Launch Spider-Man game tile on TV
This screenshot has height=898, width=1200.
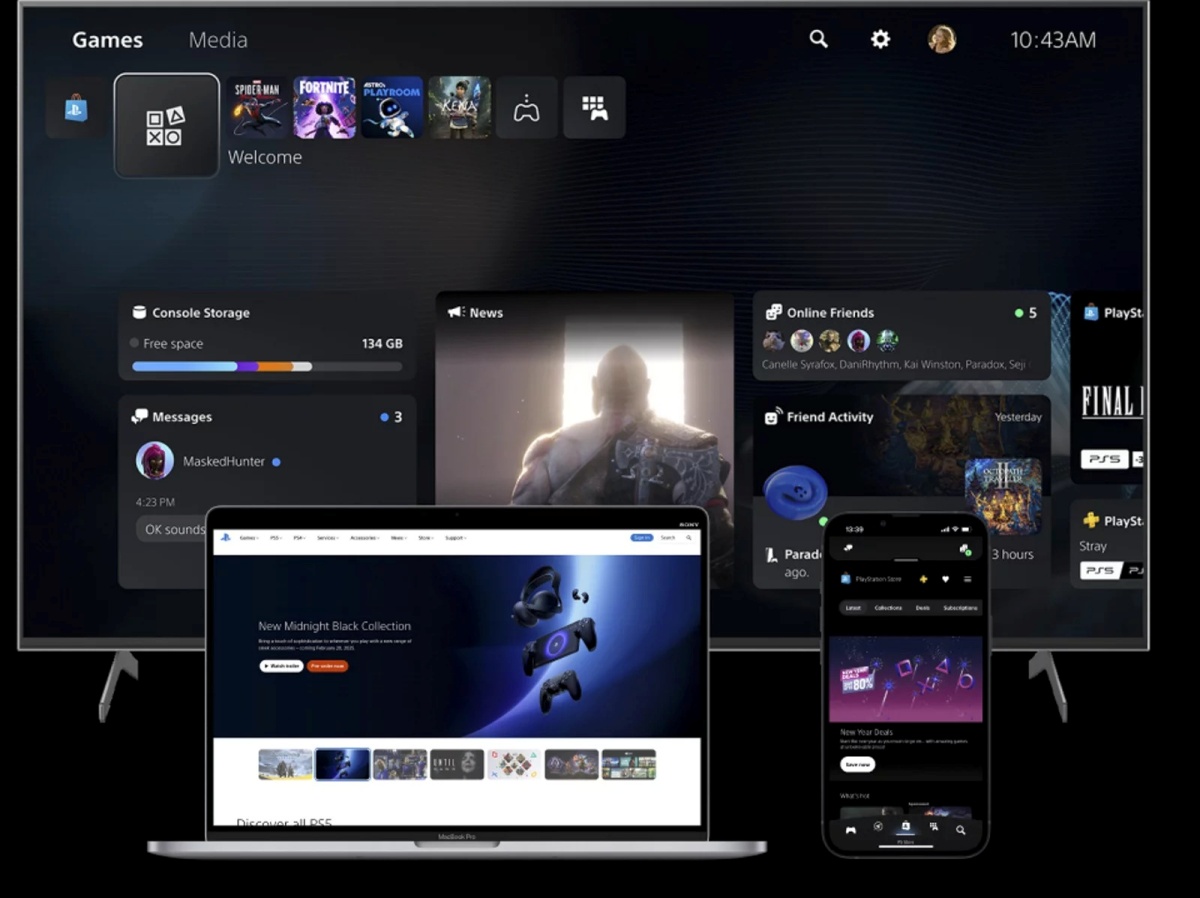tap(257, 107)
